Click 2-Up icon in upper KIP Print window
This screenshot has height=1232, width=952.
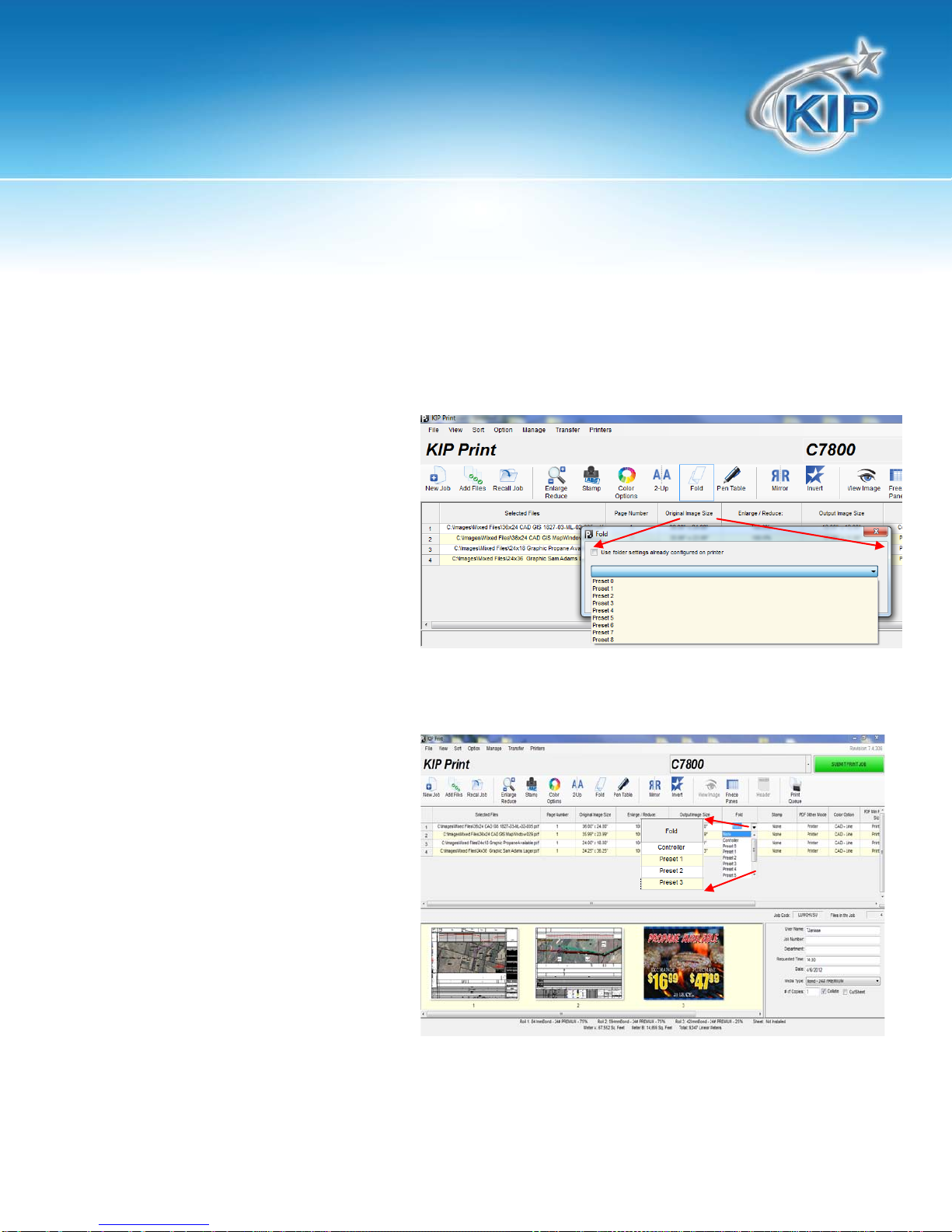[x=661, y=480]
